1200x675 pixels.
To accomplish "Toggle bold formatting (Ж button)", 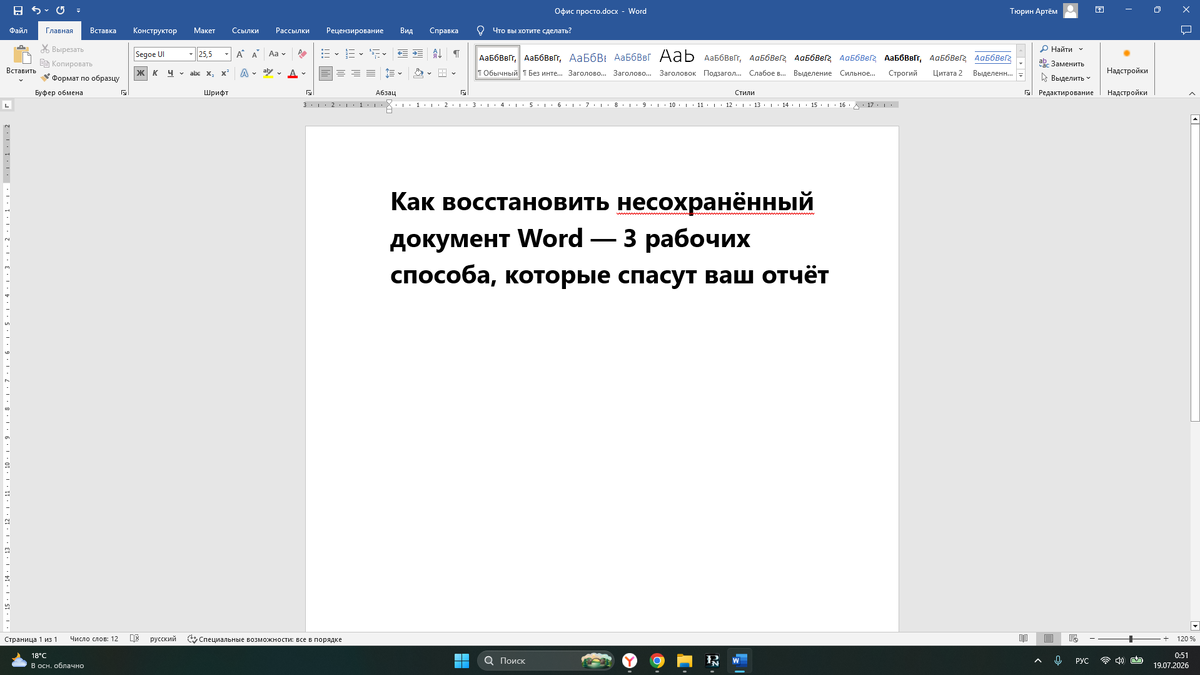I will point(141,73).
